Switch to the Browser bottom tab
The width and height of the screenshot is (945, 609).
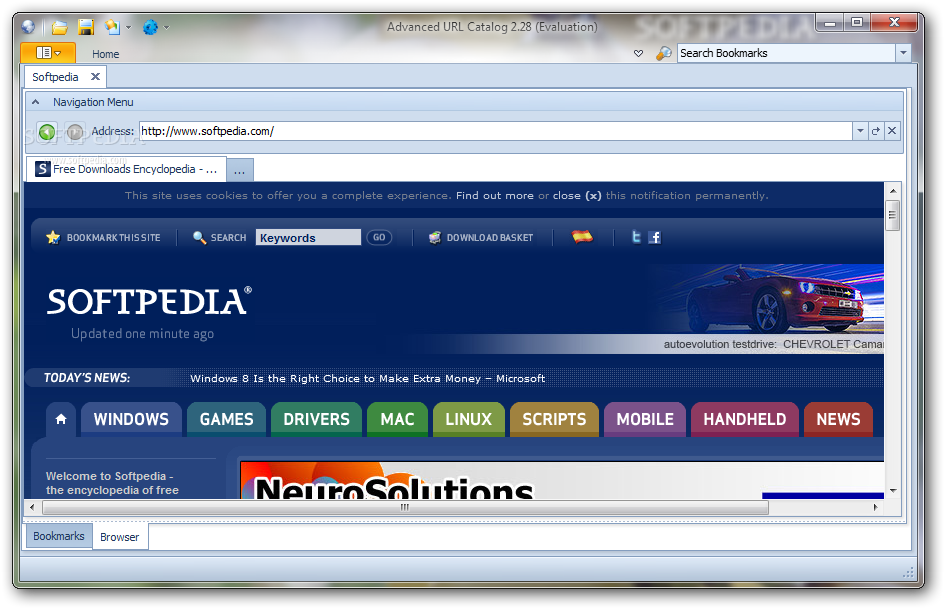pos(119,537)
